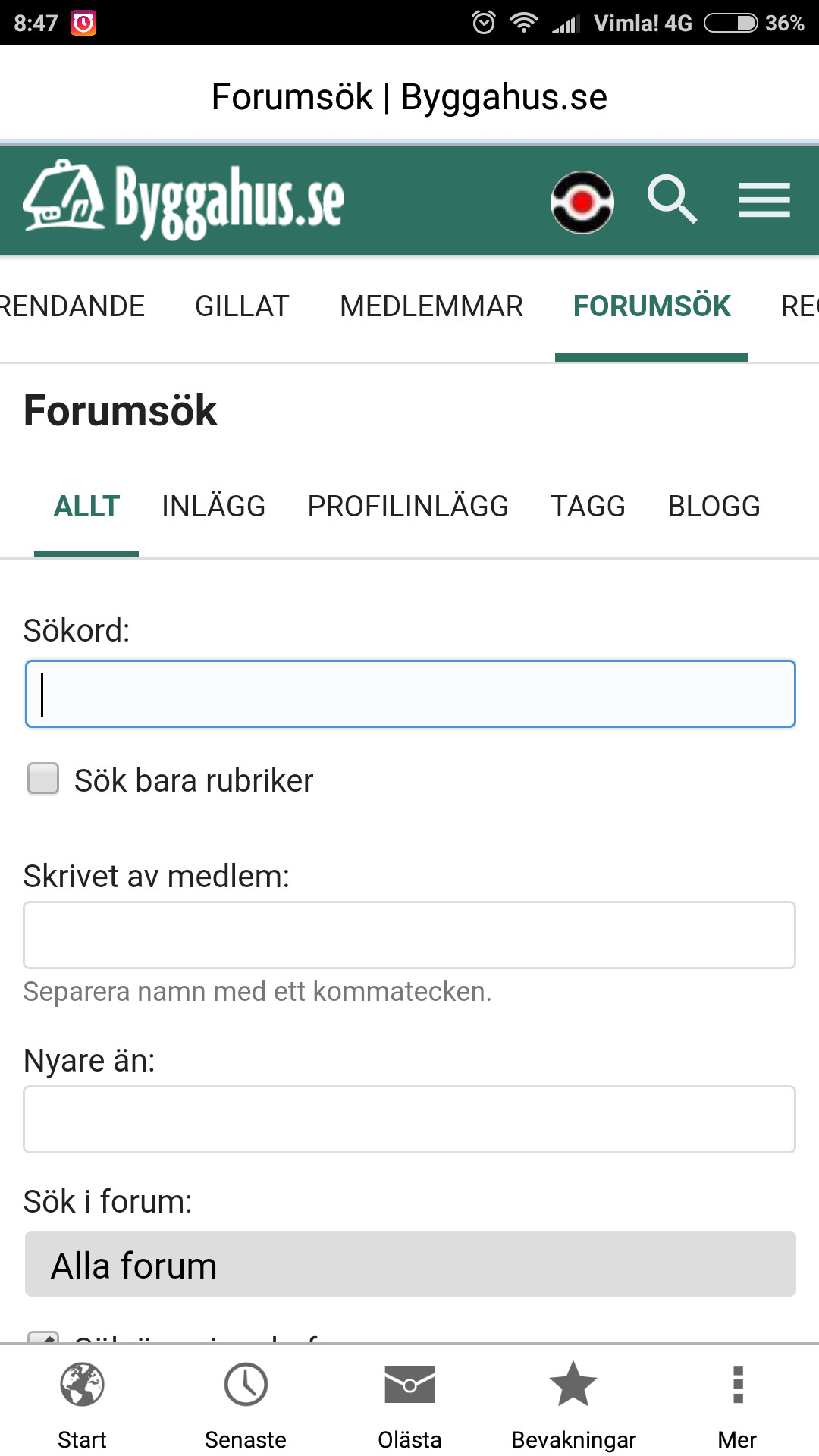
Task: Focus the Sökord text field
Action: pos(409,694)
